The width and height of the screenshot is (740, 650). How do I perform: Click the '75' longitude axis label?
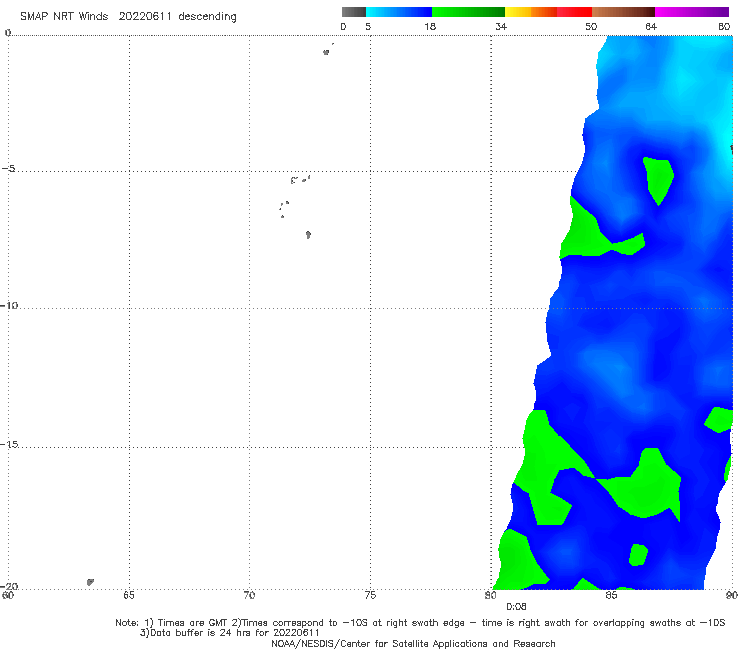click(370, 595)
